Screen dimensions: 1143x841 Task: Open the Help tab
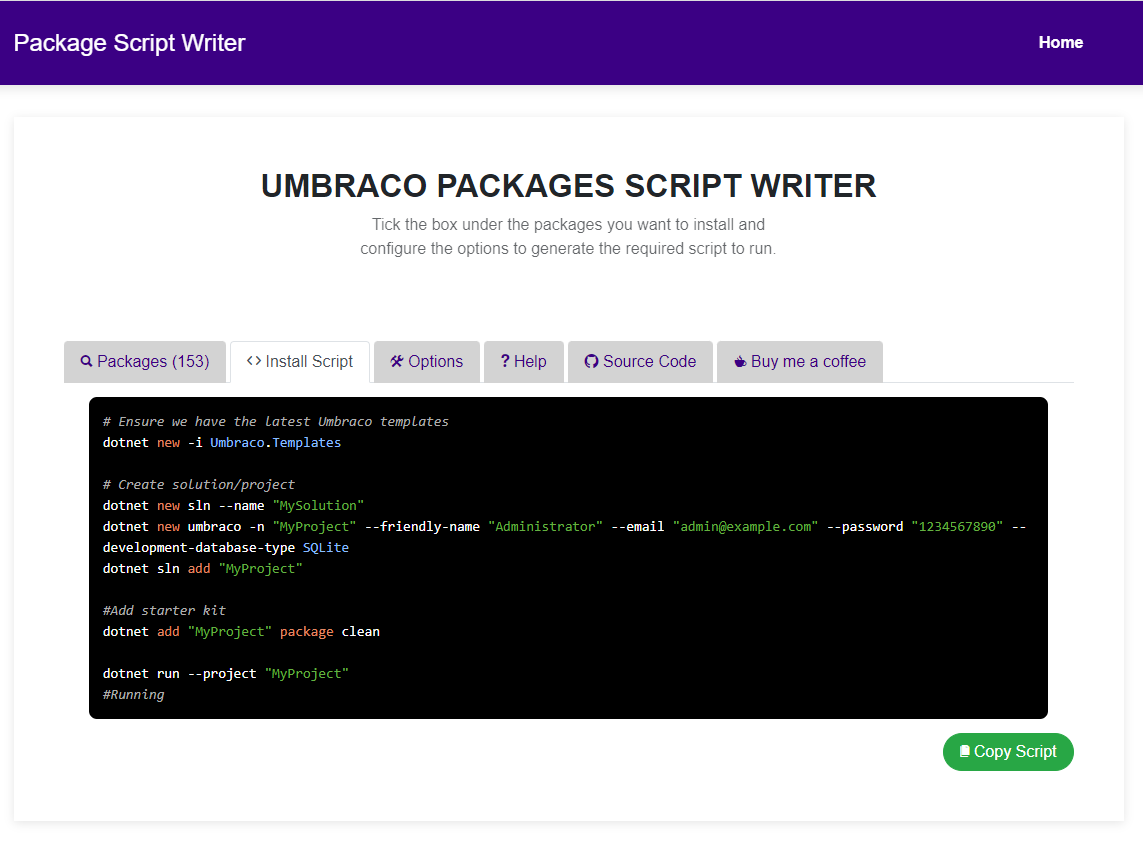(x=530, y=362)
